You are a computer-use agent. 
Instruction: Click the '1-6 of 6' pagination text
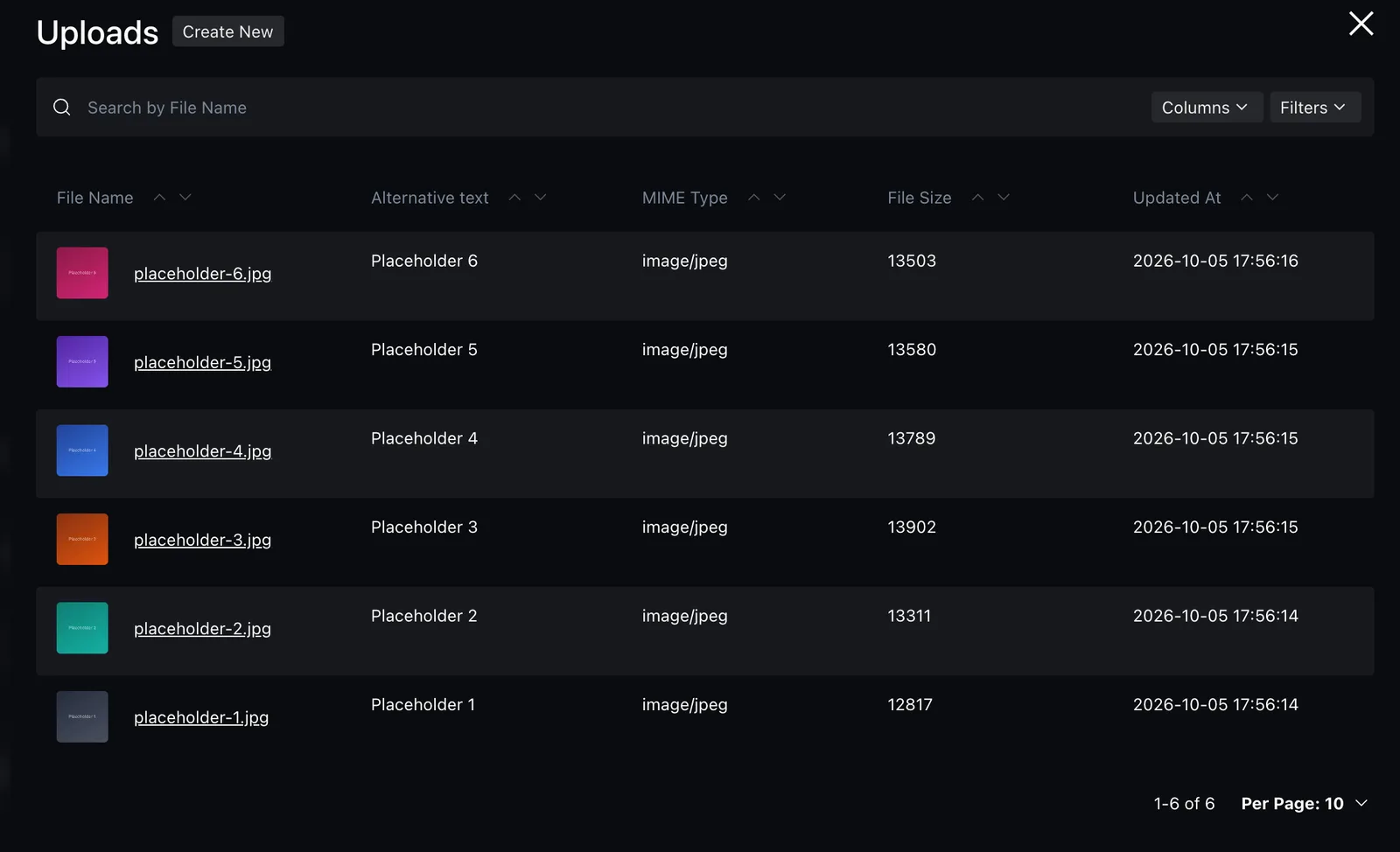point(1184,804)
